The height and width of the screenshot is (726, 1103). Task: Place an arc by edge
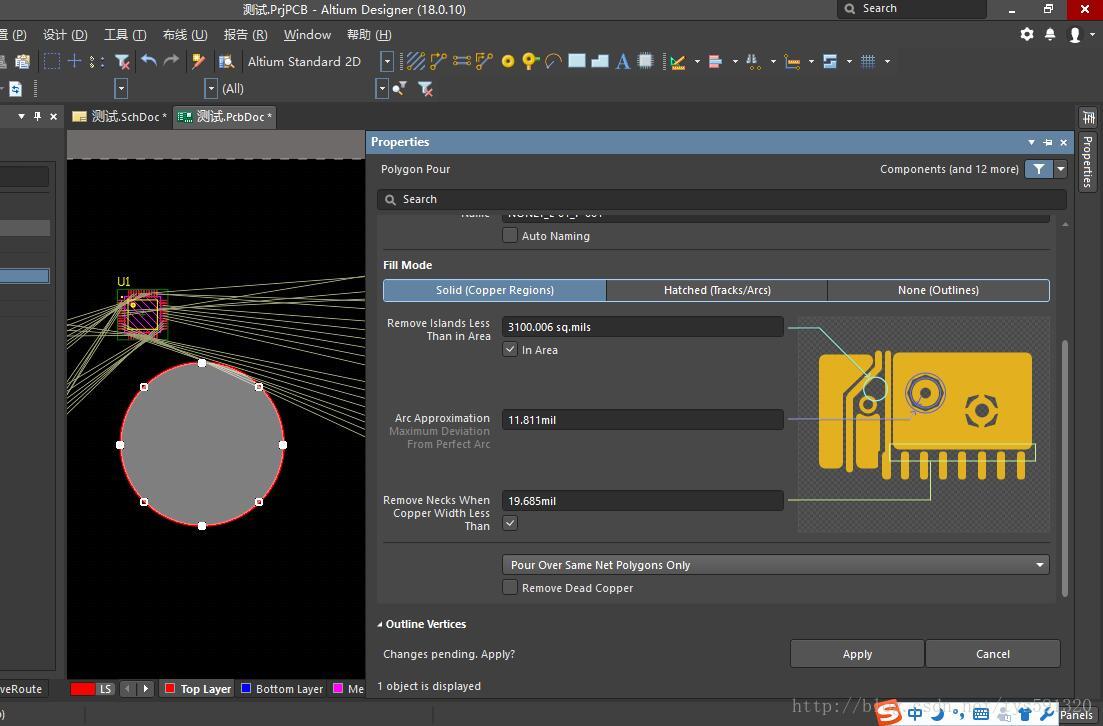[554, 61]
